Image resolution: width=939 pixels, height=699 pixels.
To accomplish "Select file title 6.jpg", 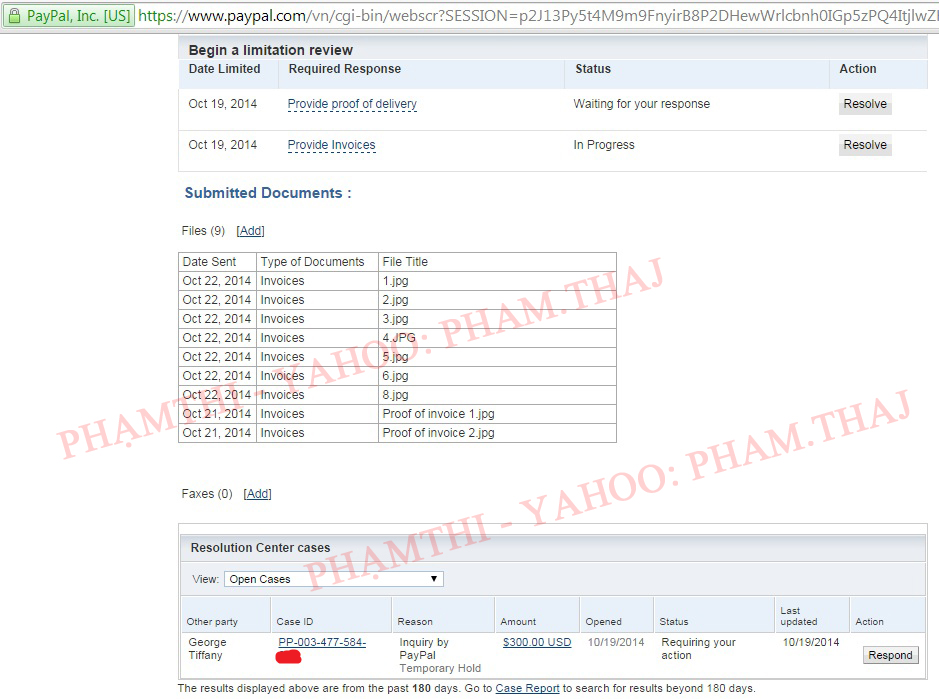I will pyautogui.click(x=395, y=376).
